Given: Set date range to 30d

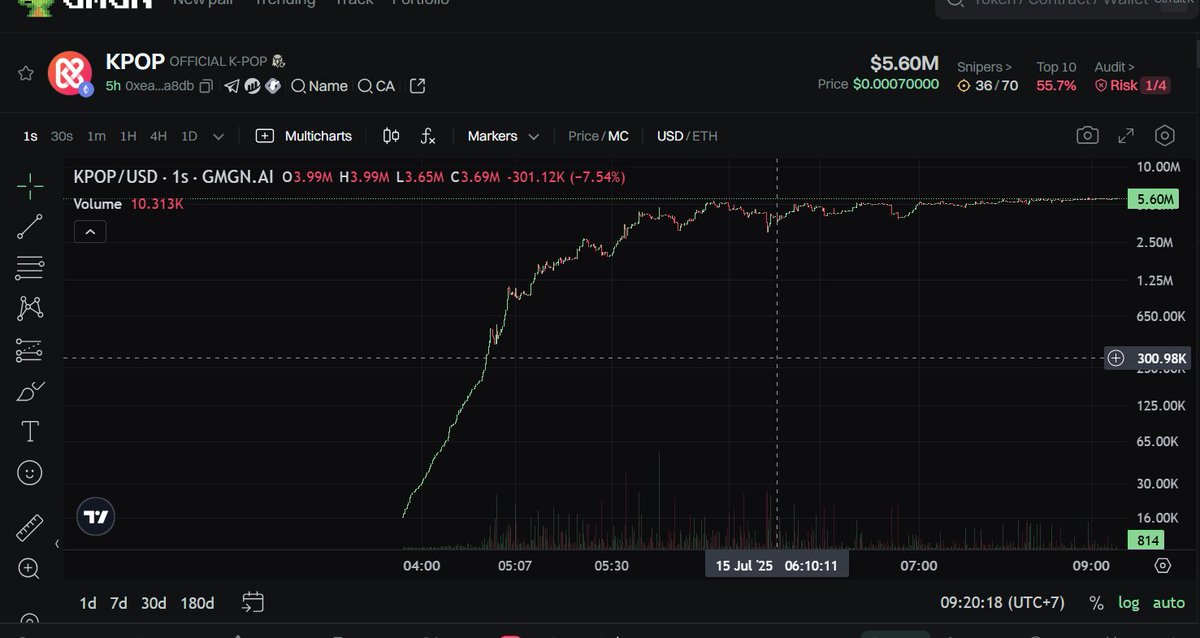Looking at the screenshot, I should [153, 603].
